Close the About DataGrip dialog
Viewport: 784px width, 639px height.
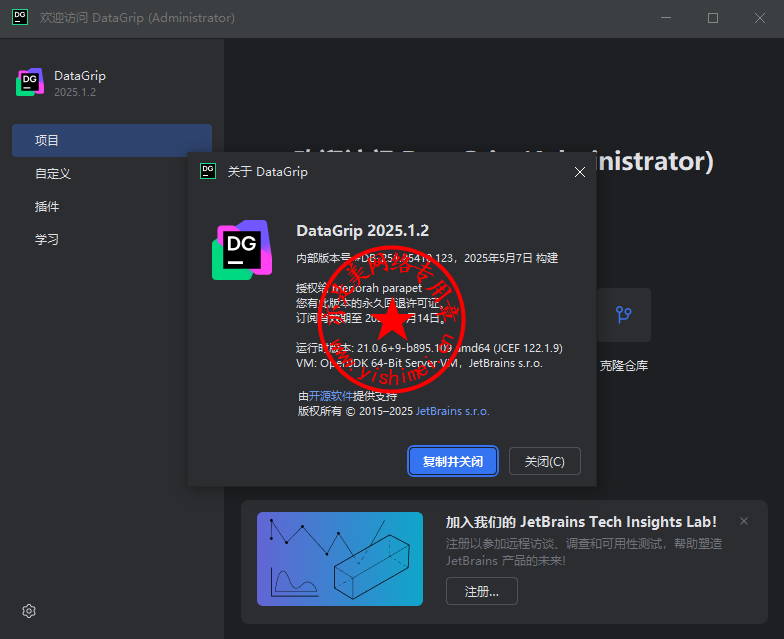(x=580, y=172)
